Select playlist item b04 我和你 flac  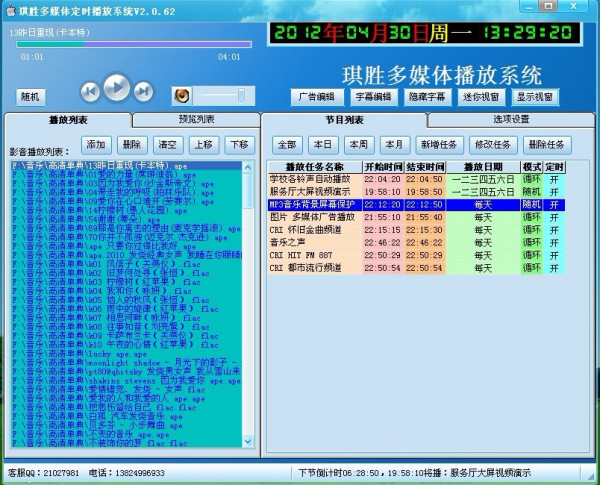click(127, 291)
